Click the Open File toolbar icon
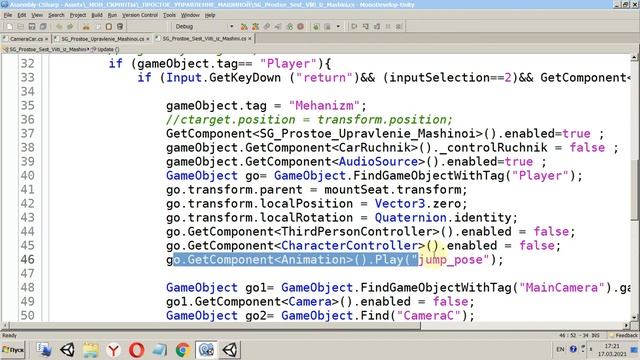The image size is (640, 360). pyautogui.click(x=20, y=27)
